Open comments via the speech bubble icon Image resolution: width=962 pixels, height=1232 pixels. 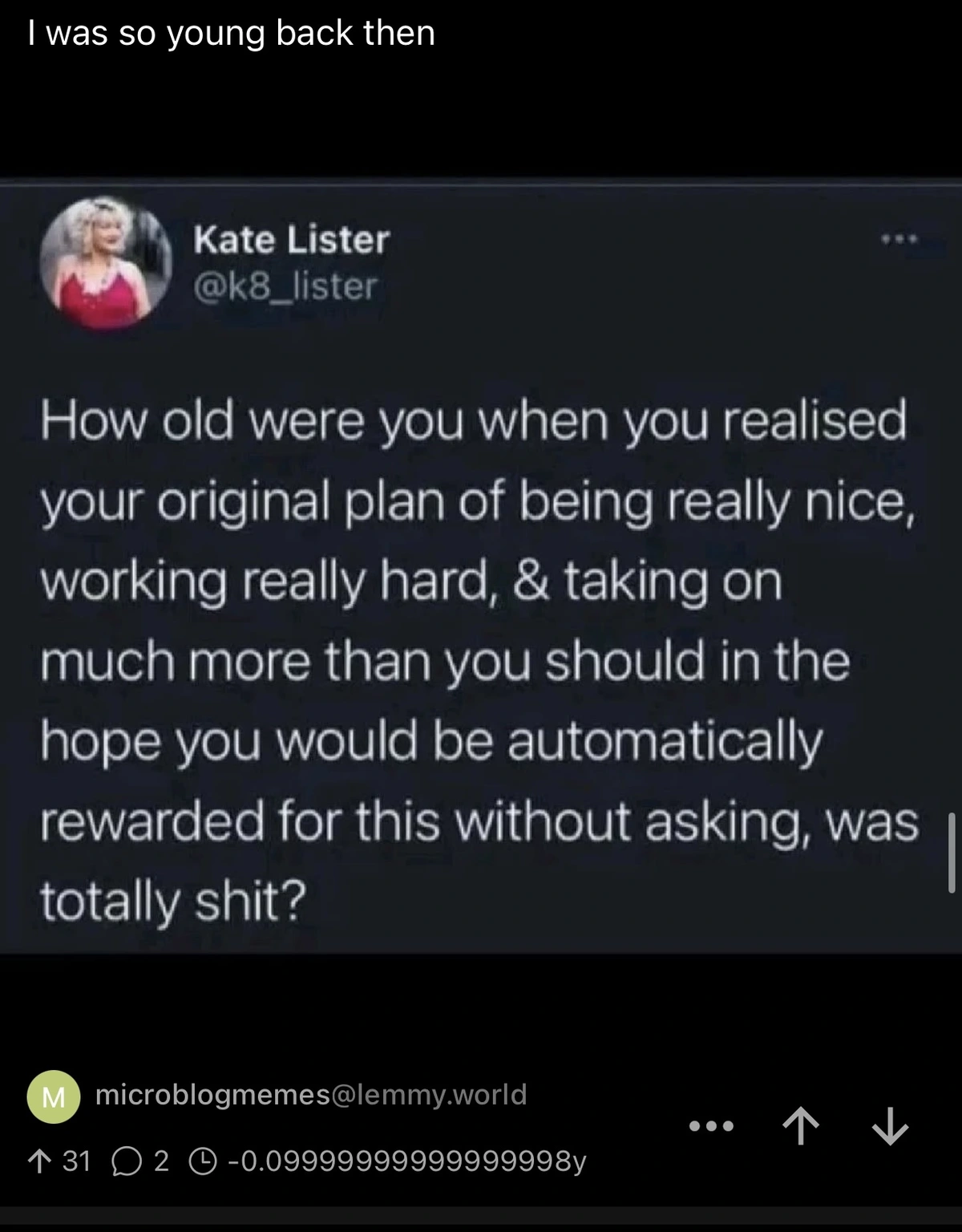[128, 1161]
